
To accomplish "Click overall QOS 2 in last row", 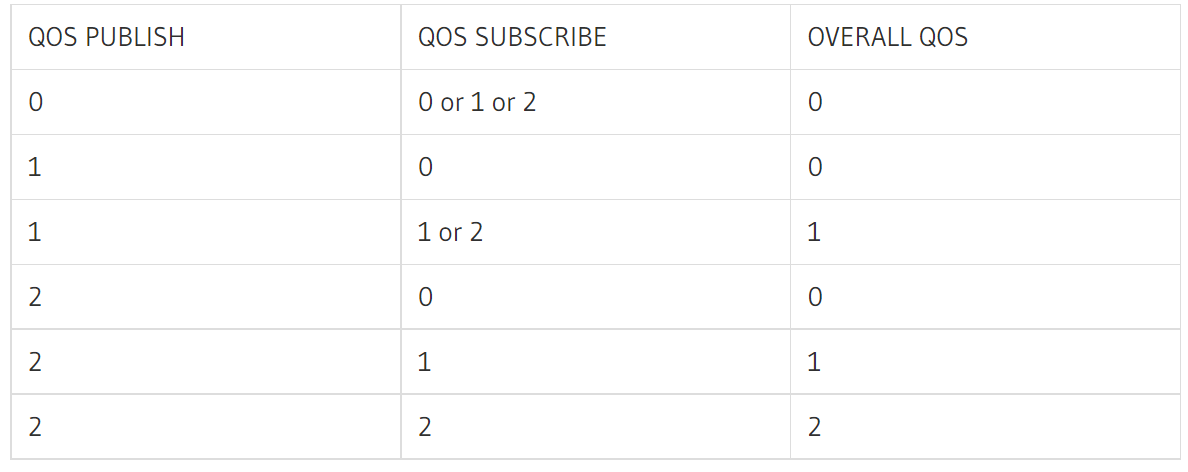I will point(814,427).
